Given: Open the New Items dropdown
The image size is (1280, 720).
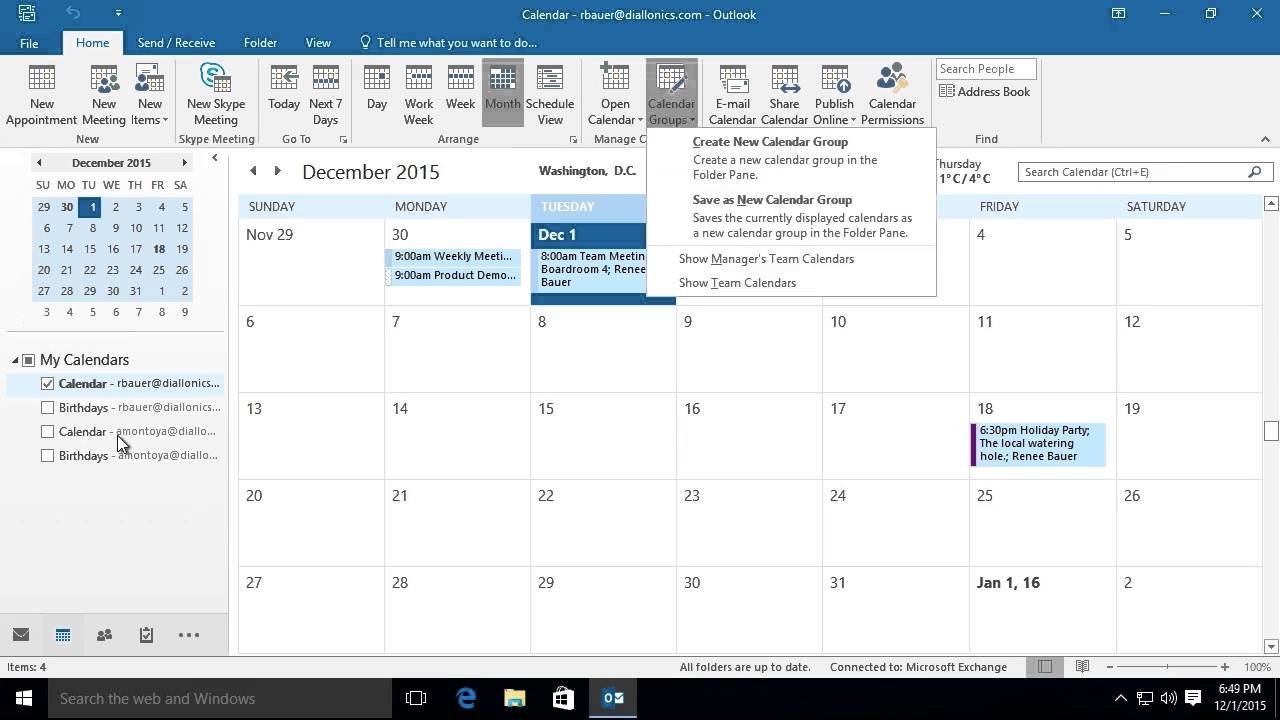Looking at the screenshot, I should (x=150, y=95).
